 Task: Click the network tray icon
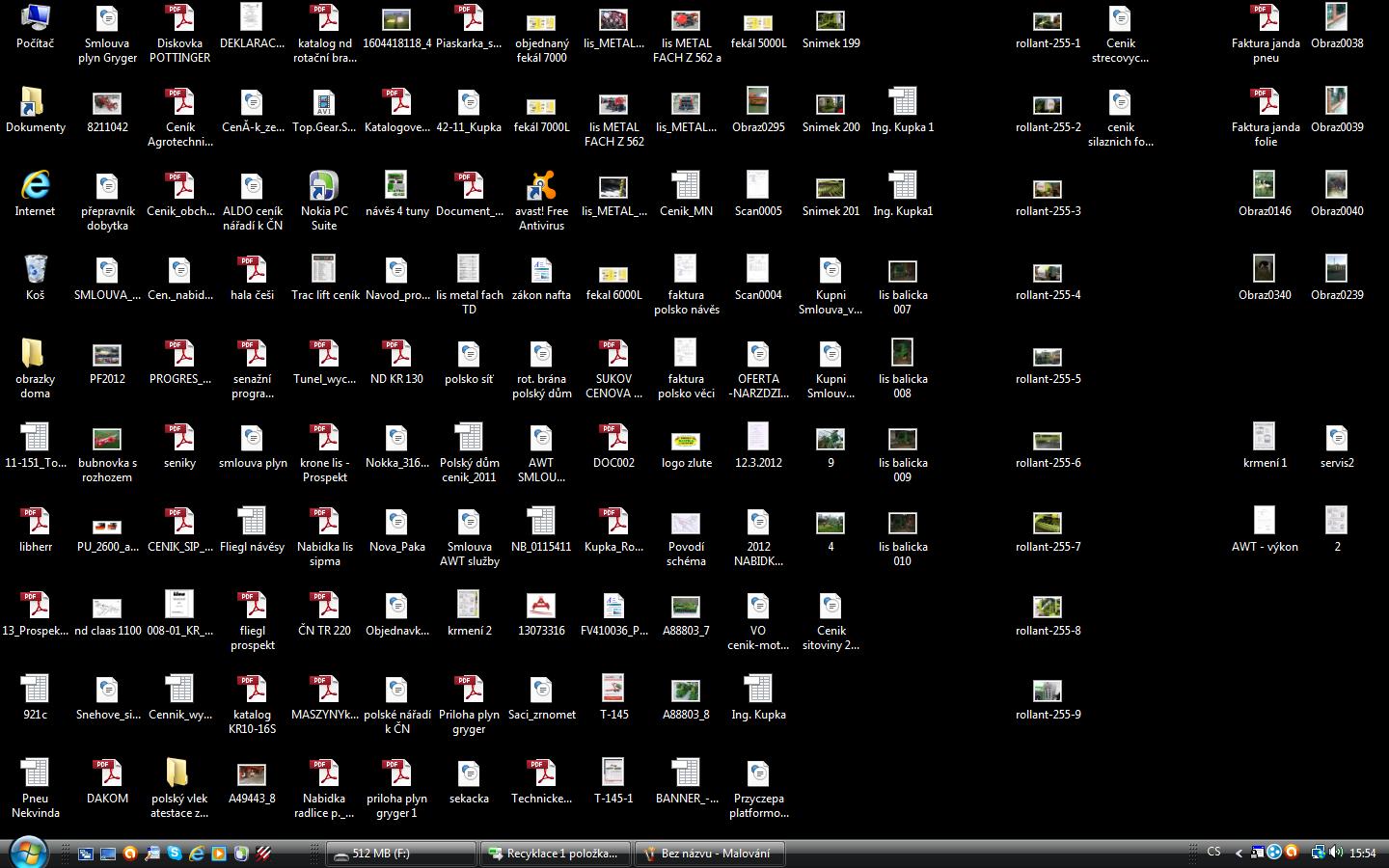click(1318, 853)
